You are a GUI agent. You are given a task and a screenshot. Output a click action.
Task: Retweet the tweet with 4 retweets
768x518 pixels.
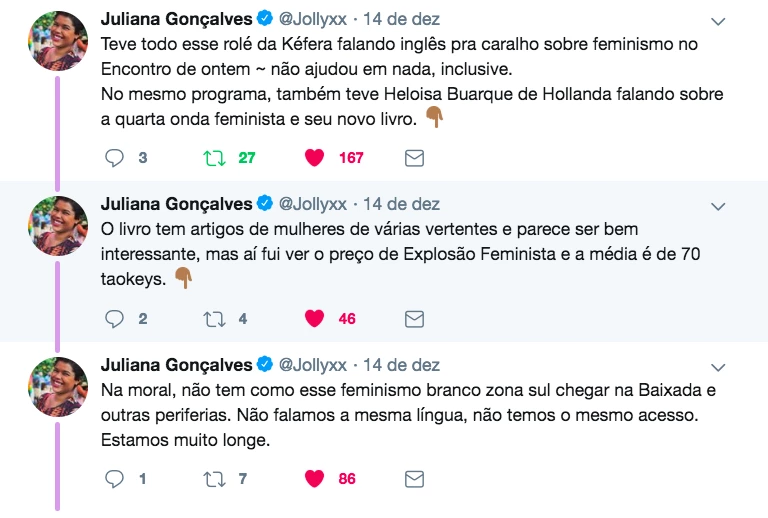(x=213, y=319)
